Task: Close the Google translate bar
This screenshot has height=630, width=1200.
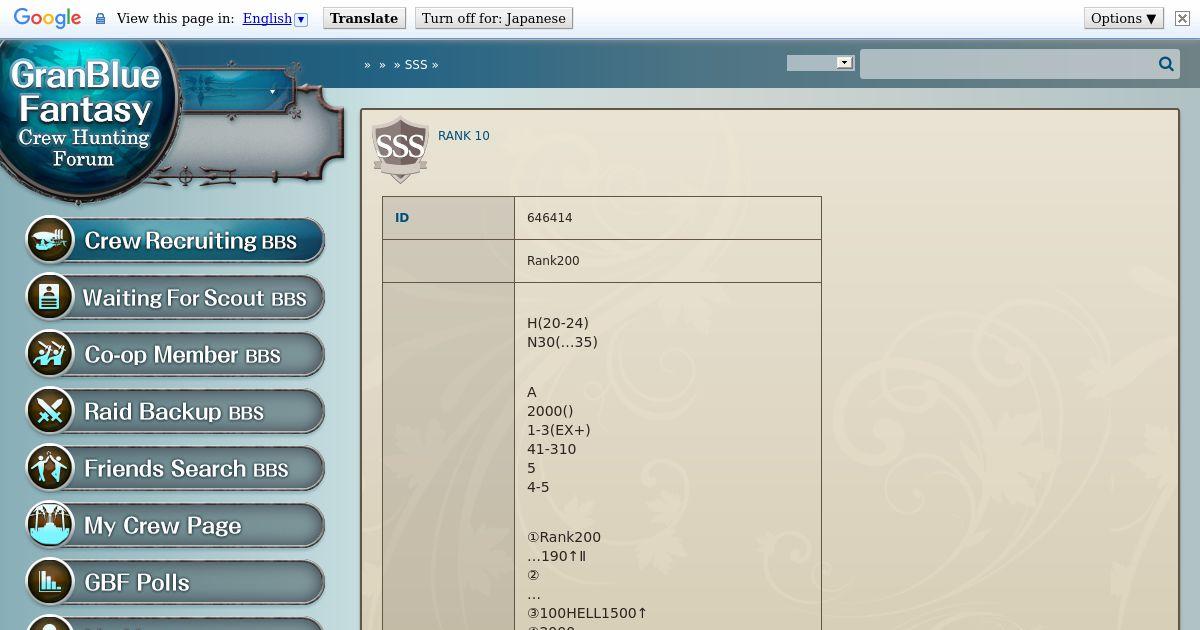Action: tap(1182, 18)
